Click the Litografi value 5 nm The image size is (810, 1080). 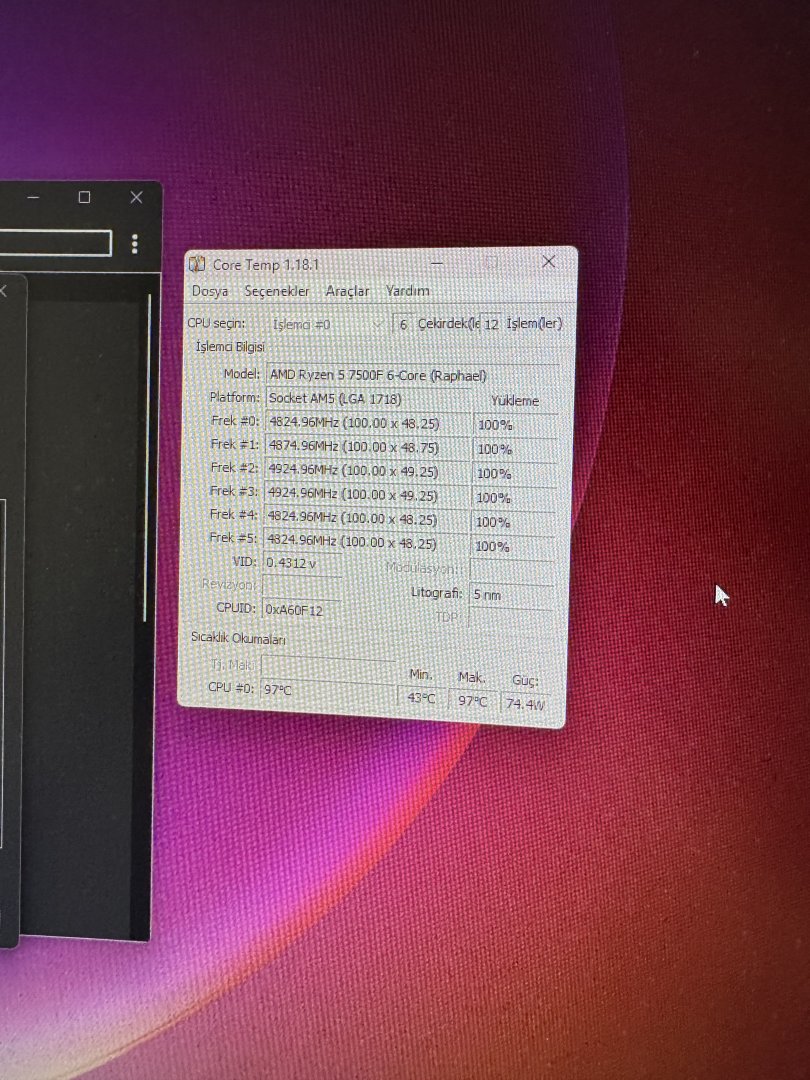click(x=511, y=594)
